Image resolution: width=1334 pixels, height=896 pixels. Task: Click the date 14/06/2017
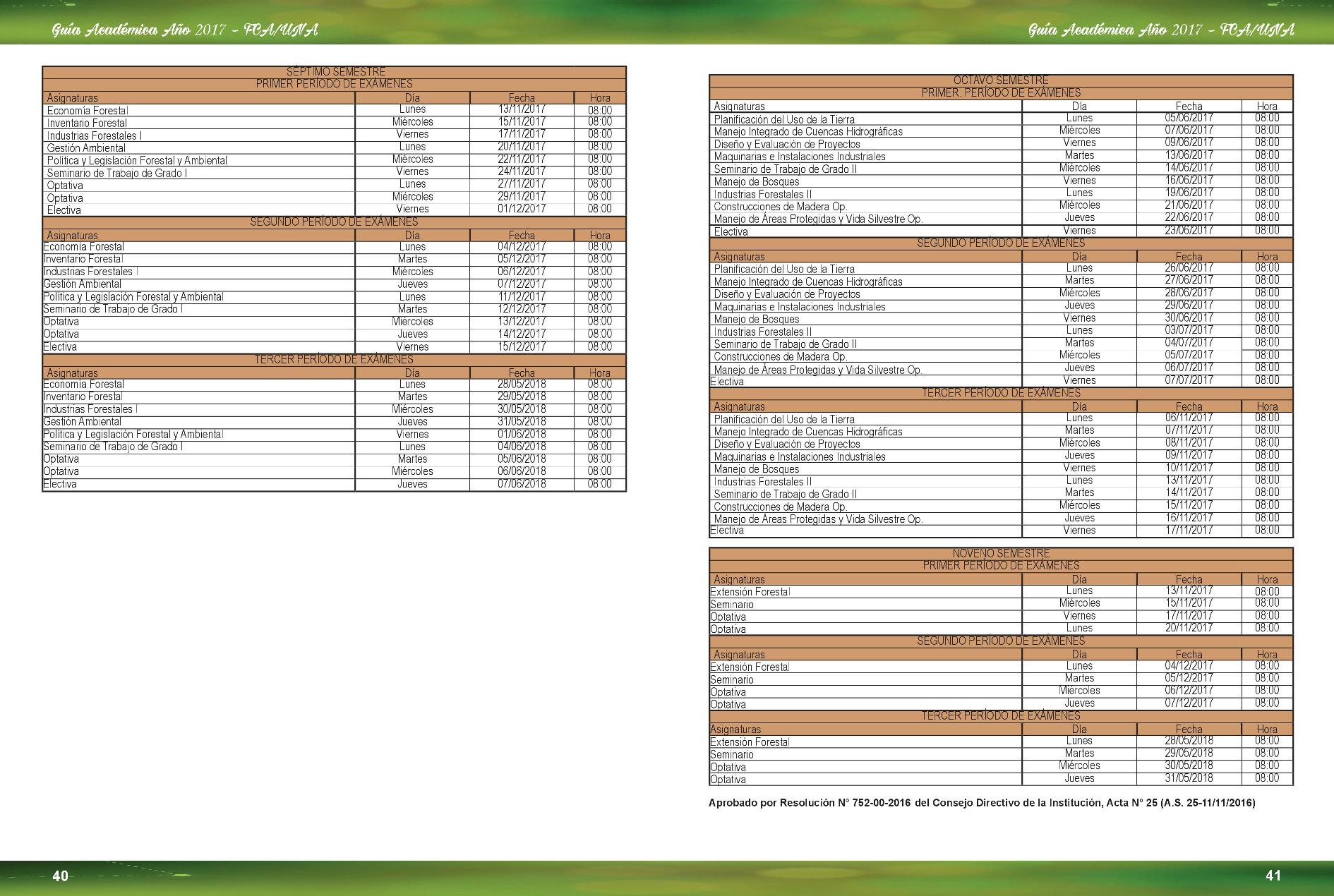[1189, 168]
